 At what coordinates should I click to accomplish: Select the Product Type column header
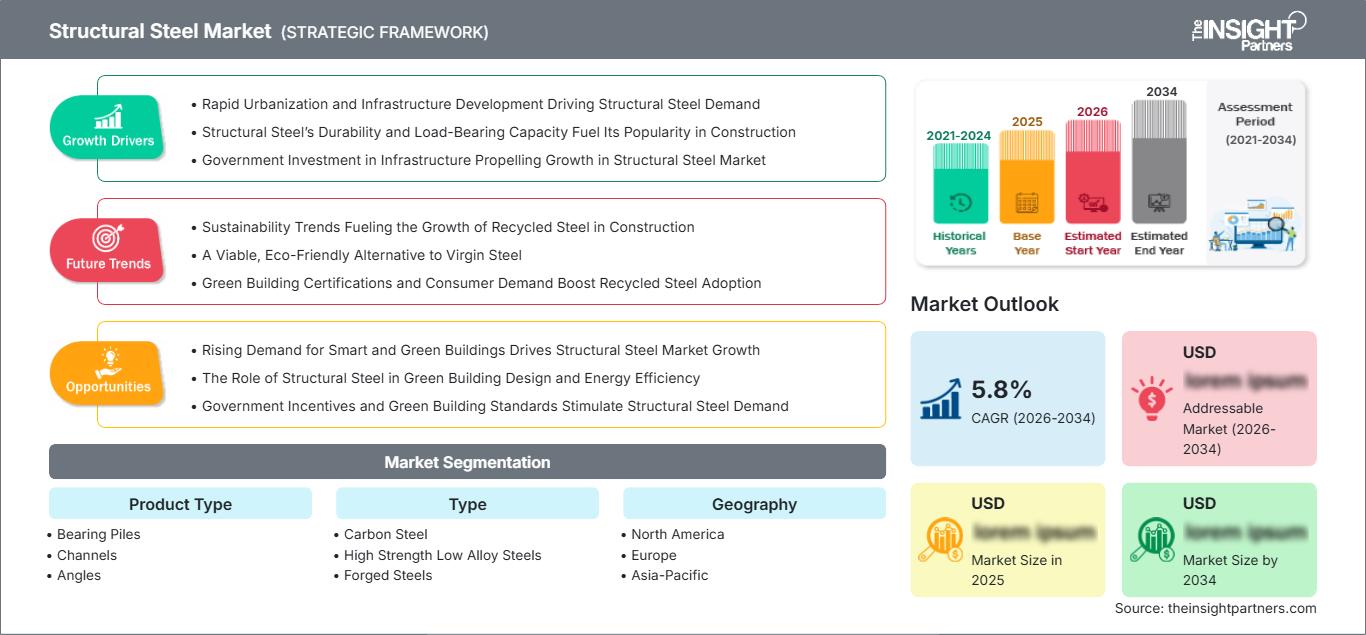[x=180, y=504]
